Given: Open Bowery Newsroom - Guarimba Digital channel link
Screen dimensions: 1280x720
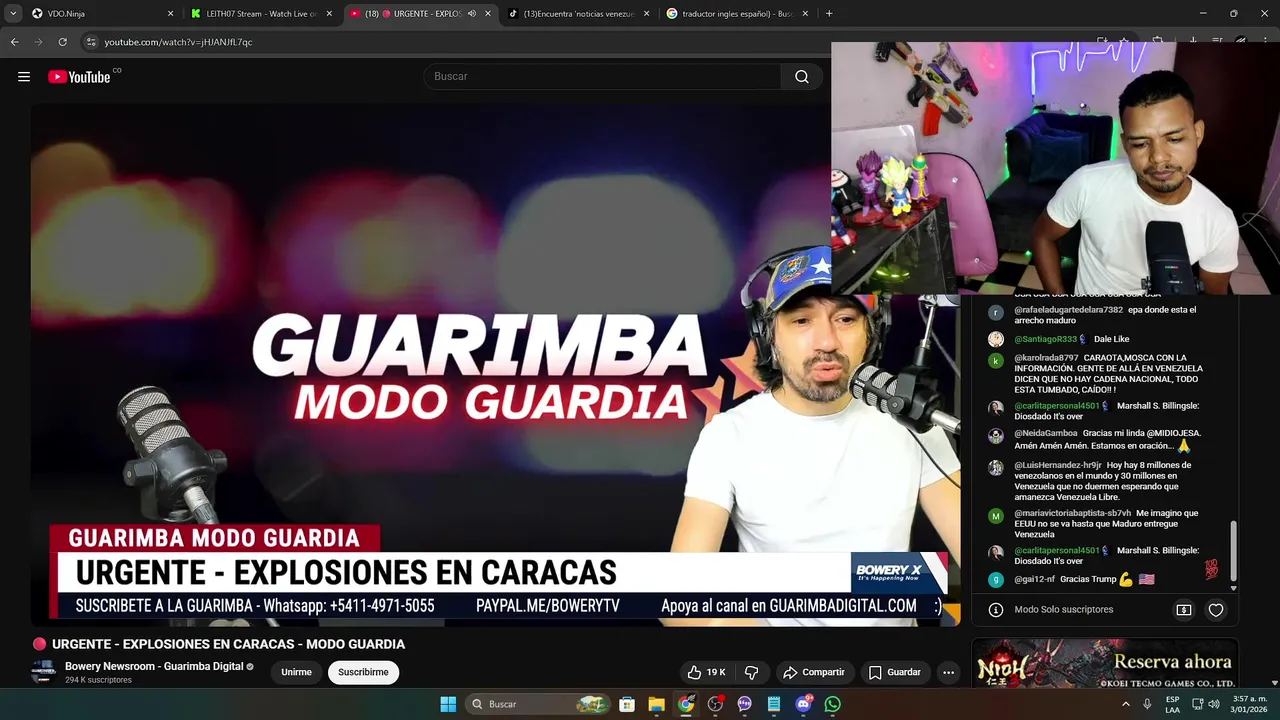Looking at the screenshot, I should coord(154,666).
